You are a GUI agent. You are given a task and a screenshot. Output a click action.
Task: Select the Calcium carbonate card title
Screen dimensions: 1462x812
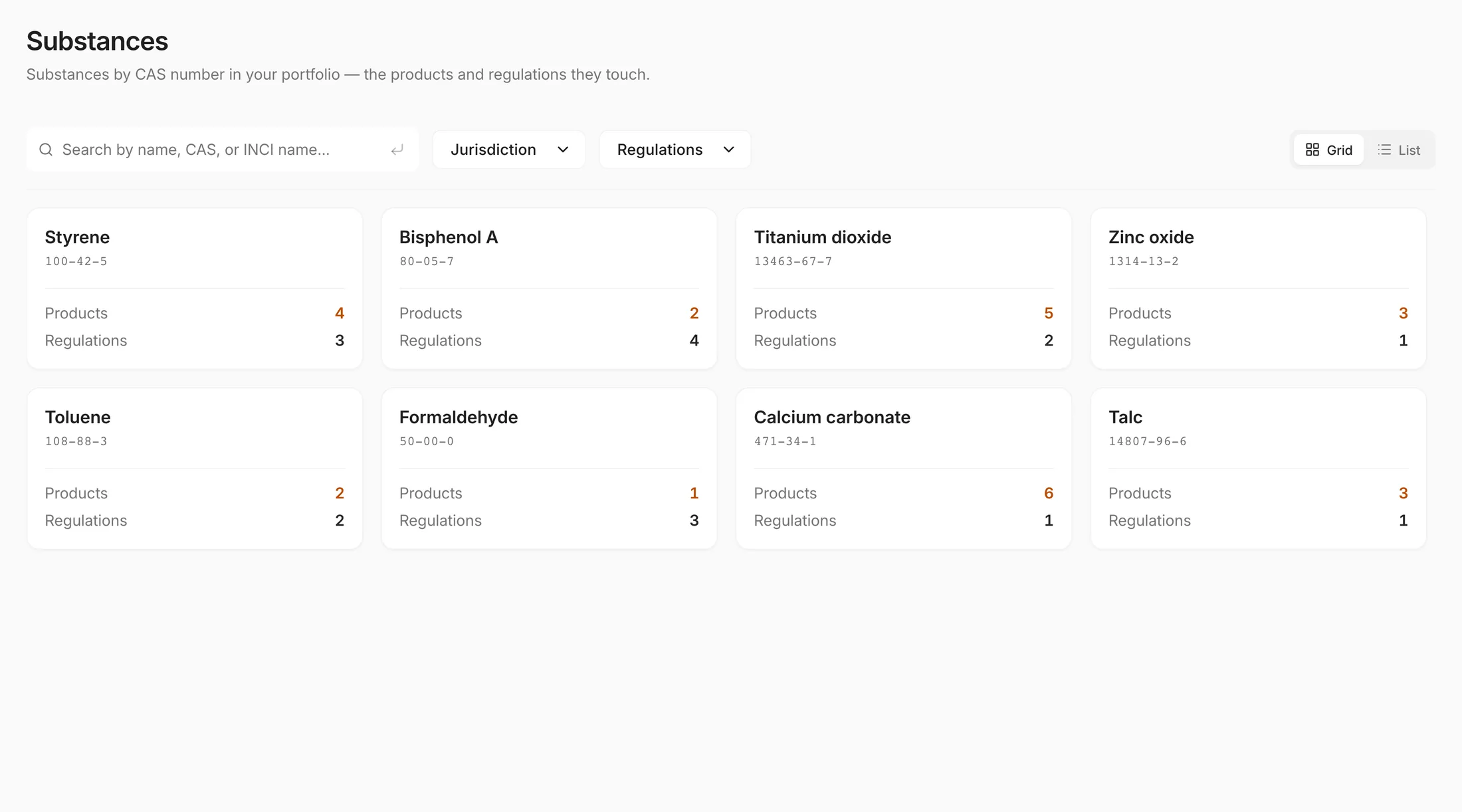click(x=832, y=417)
